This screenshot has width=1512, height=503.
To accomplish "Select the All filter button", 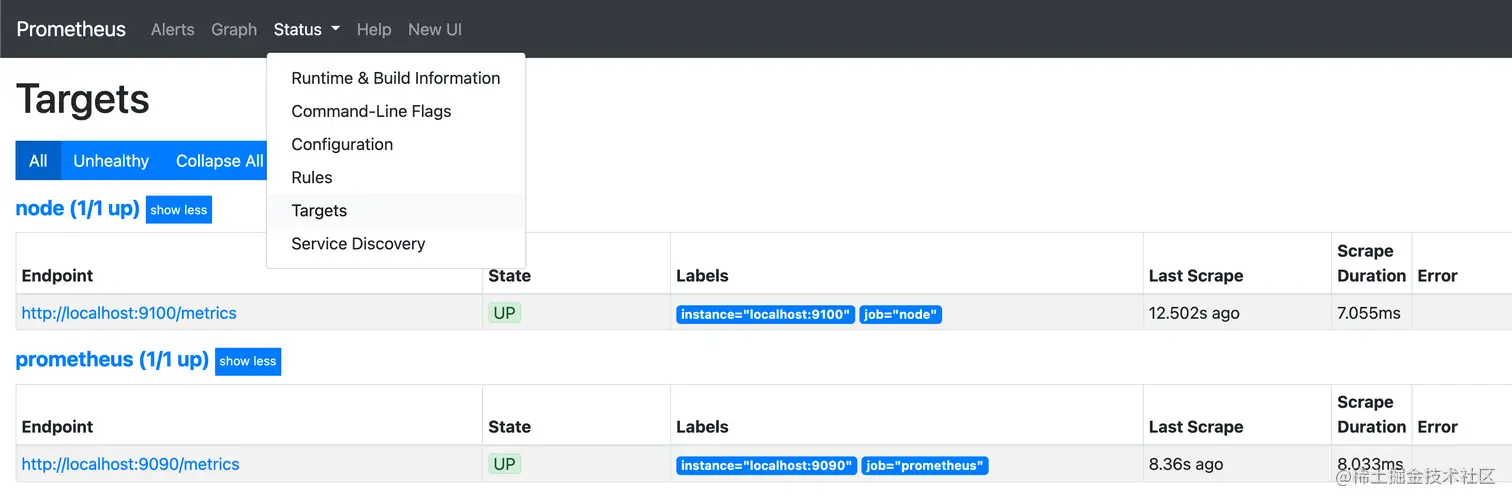I will point(38,161).
